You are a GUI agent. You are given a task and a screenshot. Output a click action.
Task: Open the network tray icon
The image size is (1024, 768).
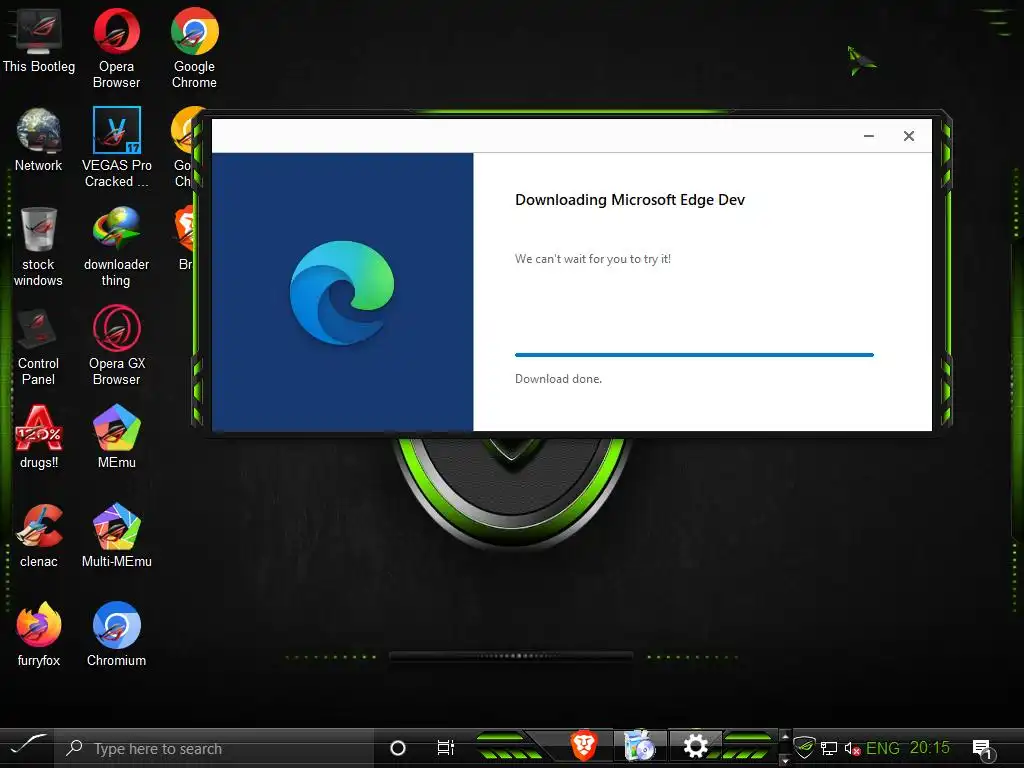pos(829,748)
